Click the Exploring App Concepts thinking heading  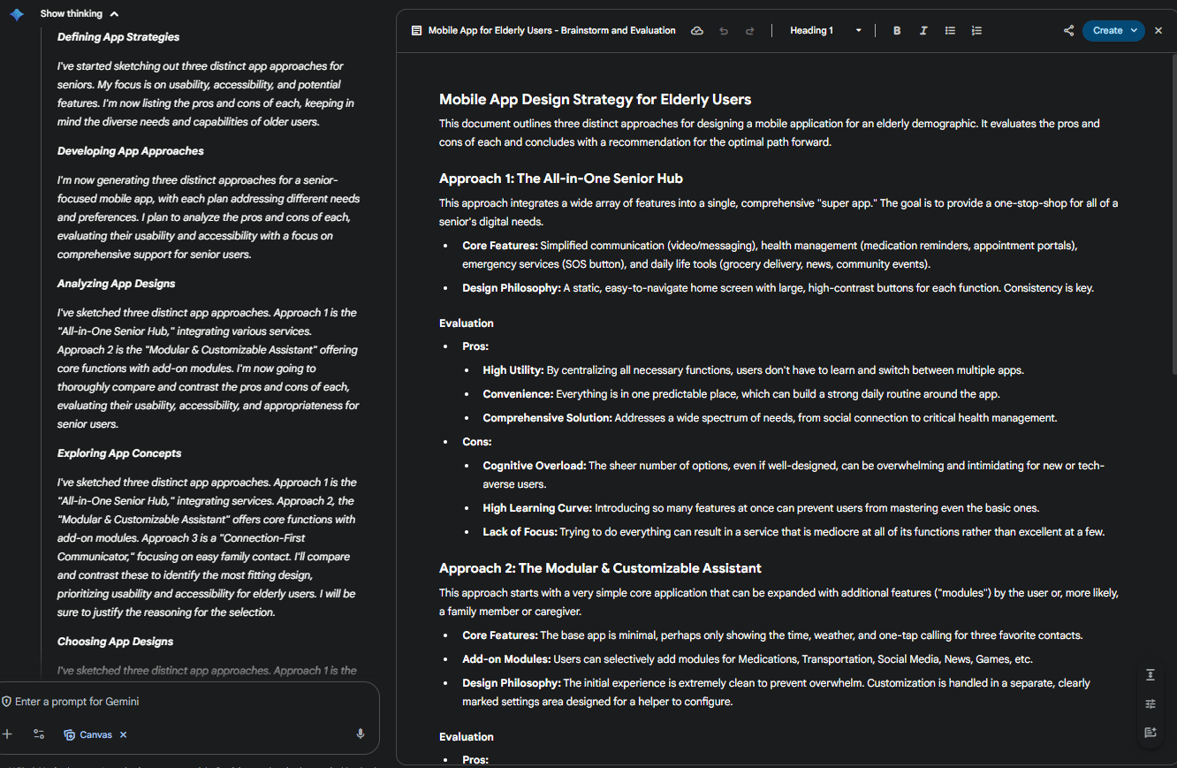tap(119, 453)
